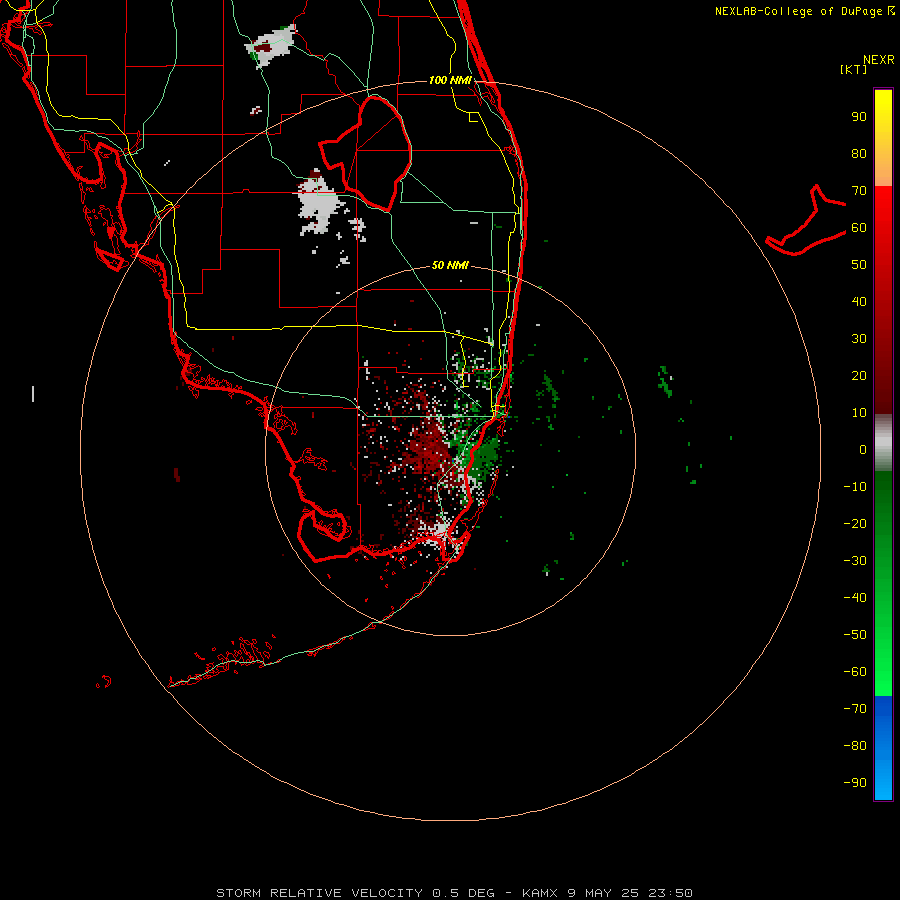Click the -90 value on velocity scale
Image resolution: width=900 pixels, height=900 pixels.
click(x=855, y=782)
